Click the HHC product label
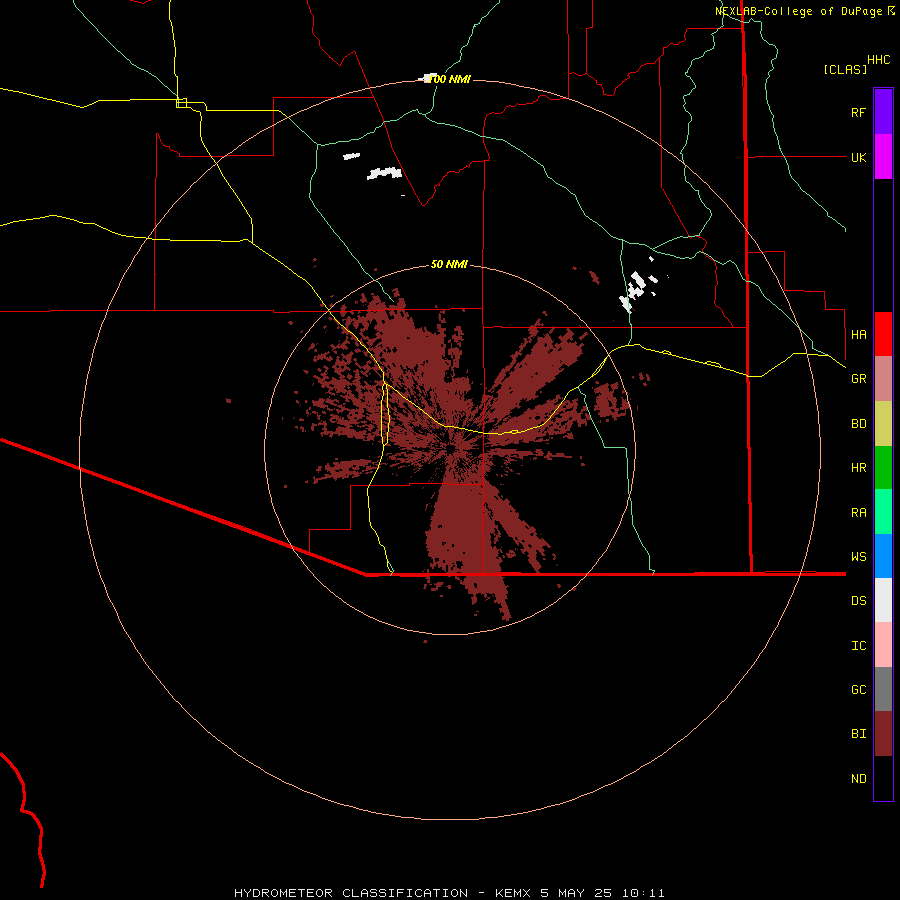 click(x=878, y=60)
